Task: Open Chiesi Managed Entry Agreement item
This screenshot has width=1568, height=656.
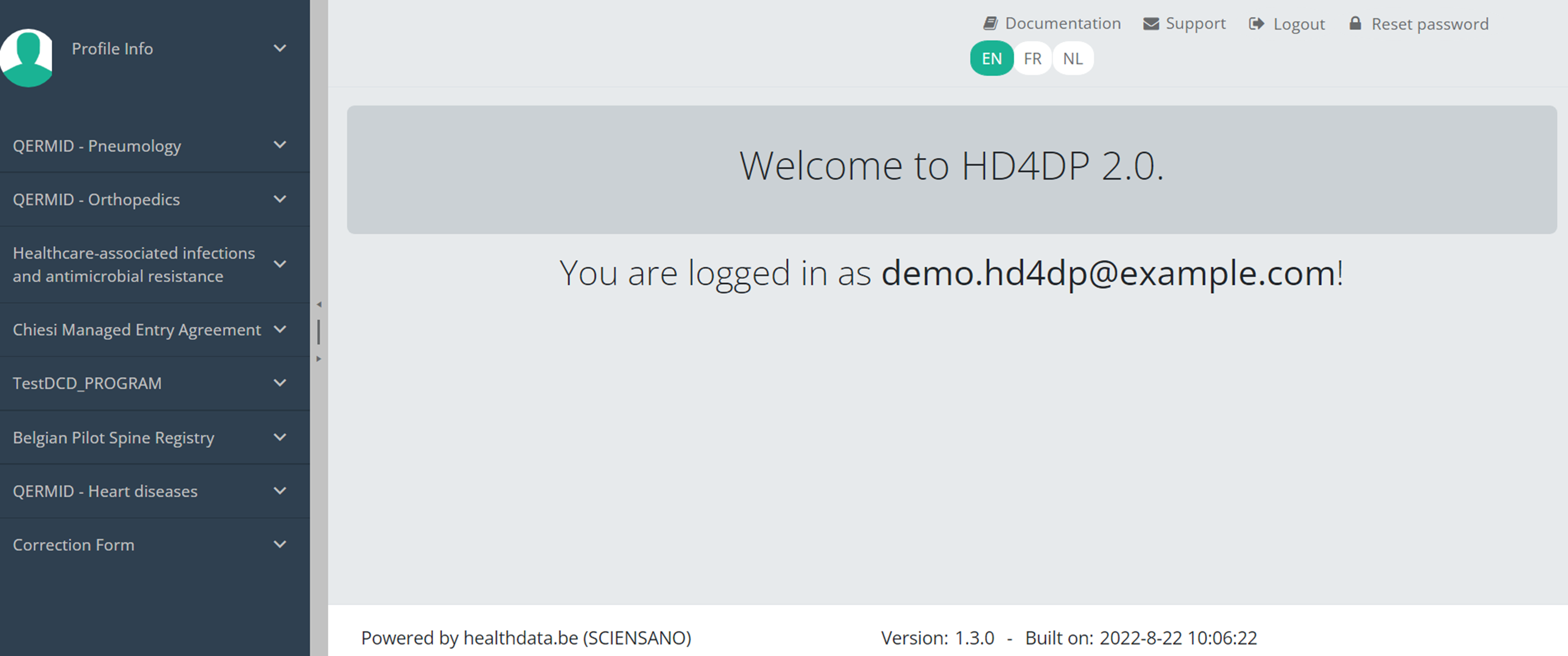Action: pos(137,329)
